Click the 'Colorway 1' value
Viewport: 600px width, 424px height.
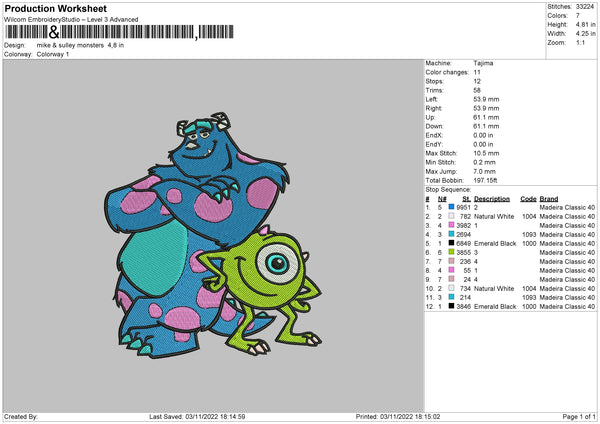point(53,54)
